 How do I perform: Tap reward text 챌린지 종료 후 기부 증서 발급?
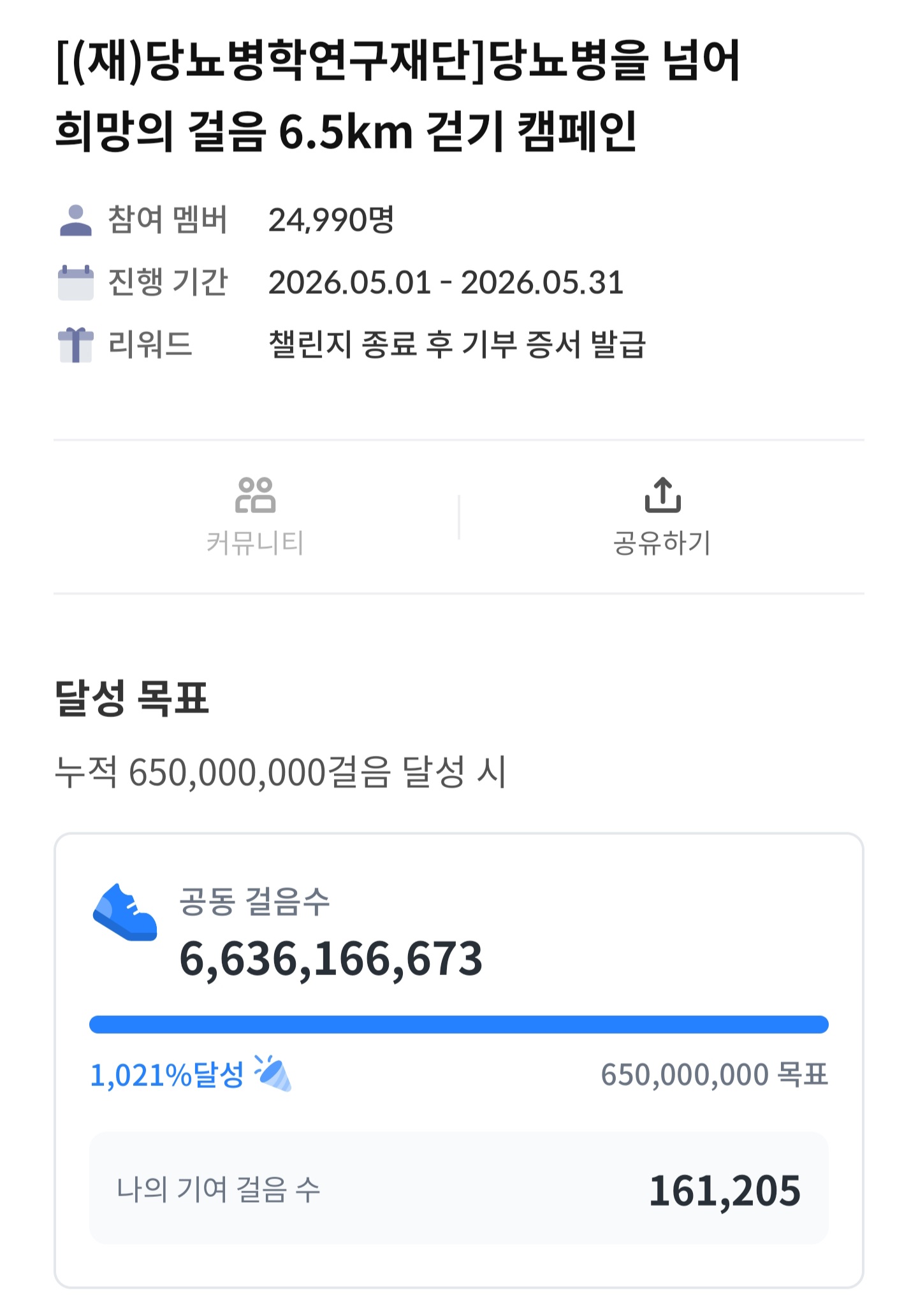point(457,345)
